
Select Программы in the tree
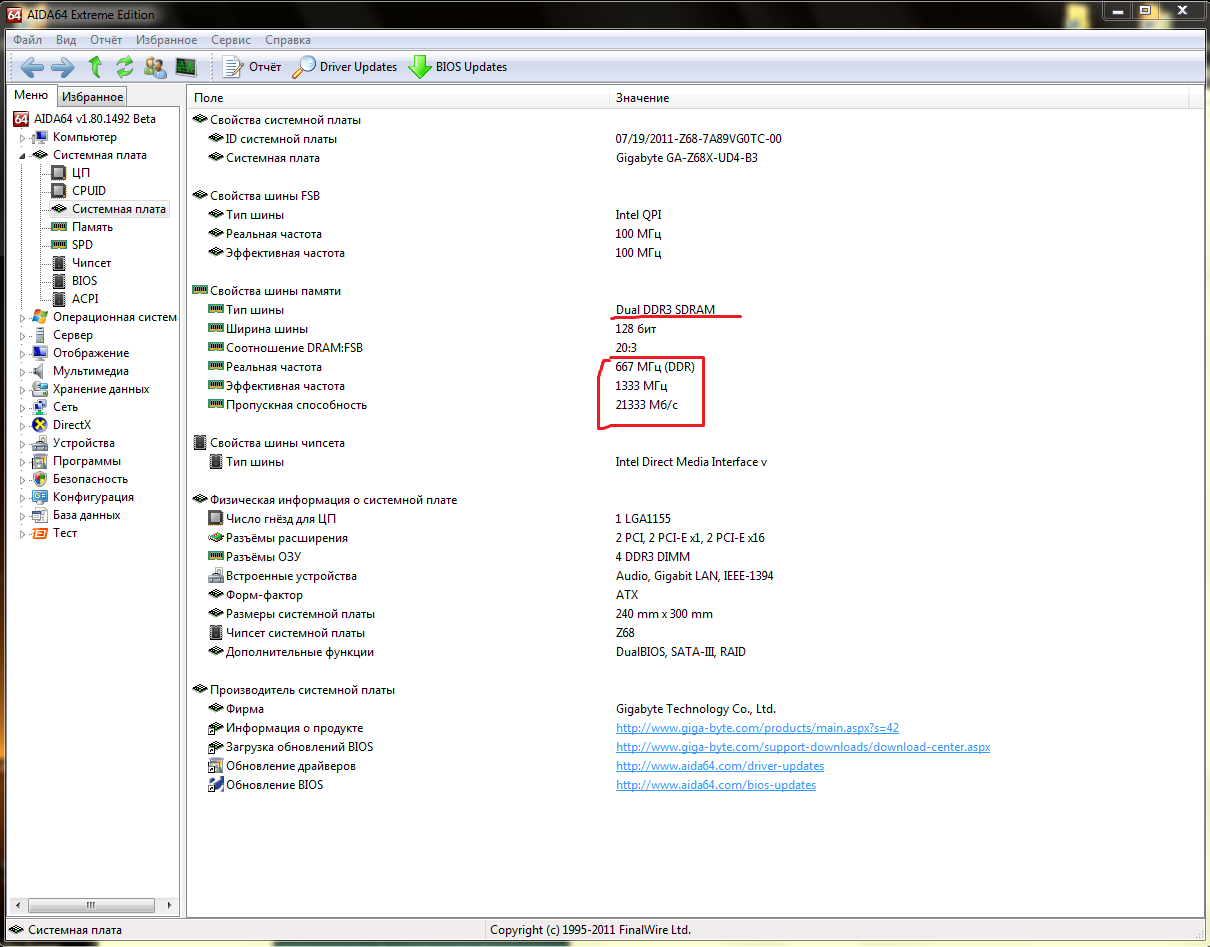point(87,461)
